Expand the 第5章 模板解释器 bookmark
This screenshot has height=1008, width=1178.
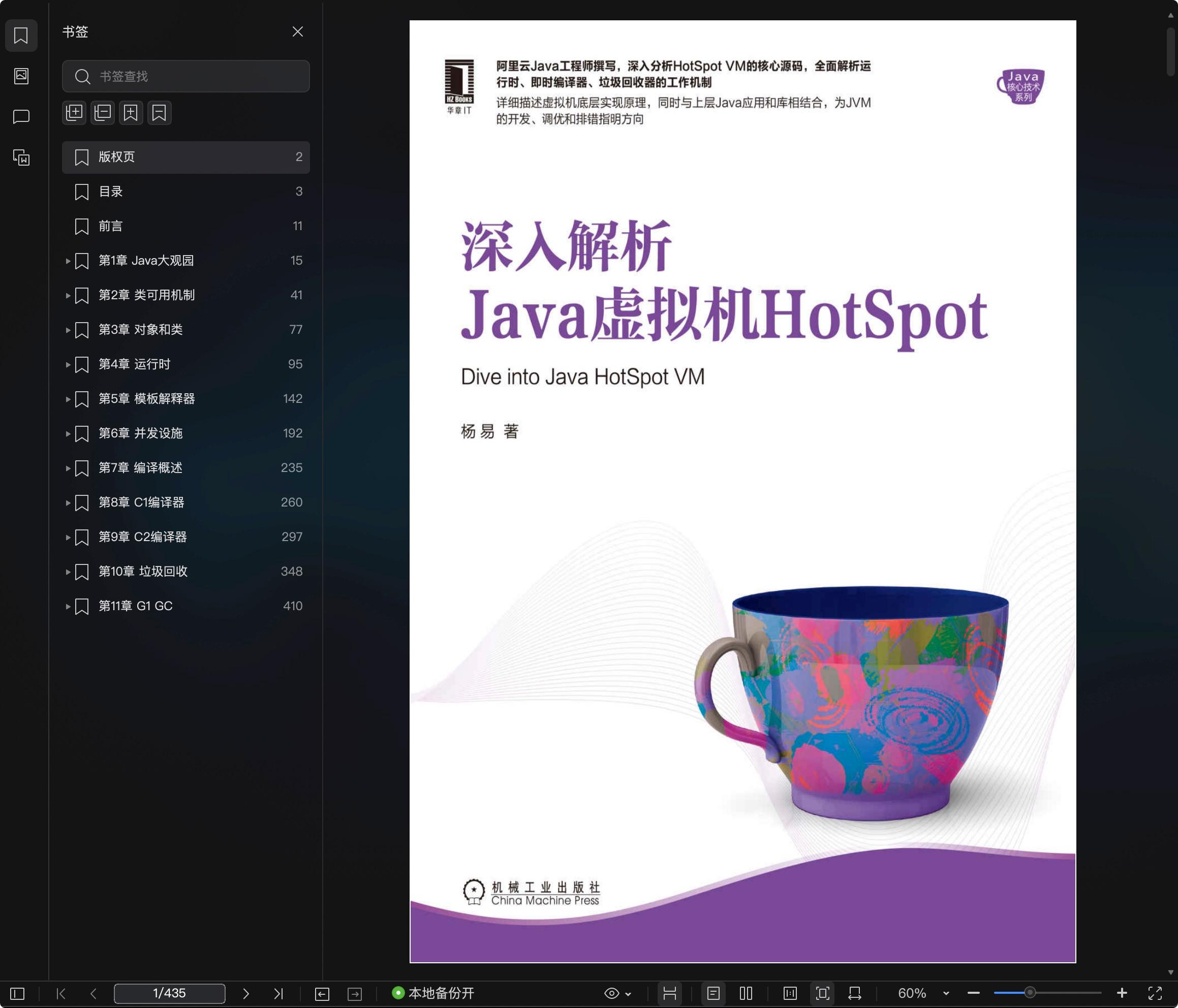[x=68, y=399]
